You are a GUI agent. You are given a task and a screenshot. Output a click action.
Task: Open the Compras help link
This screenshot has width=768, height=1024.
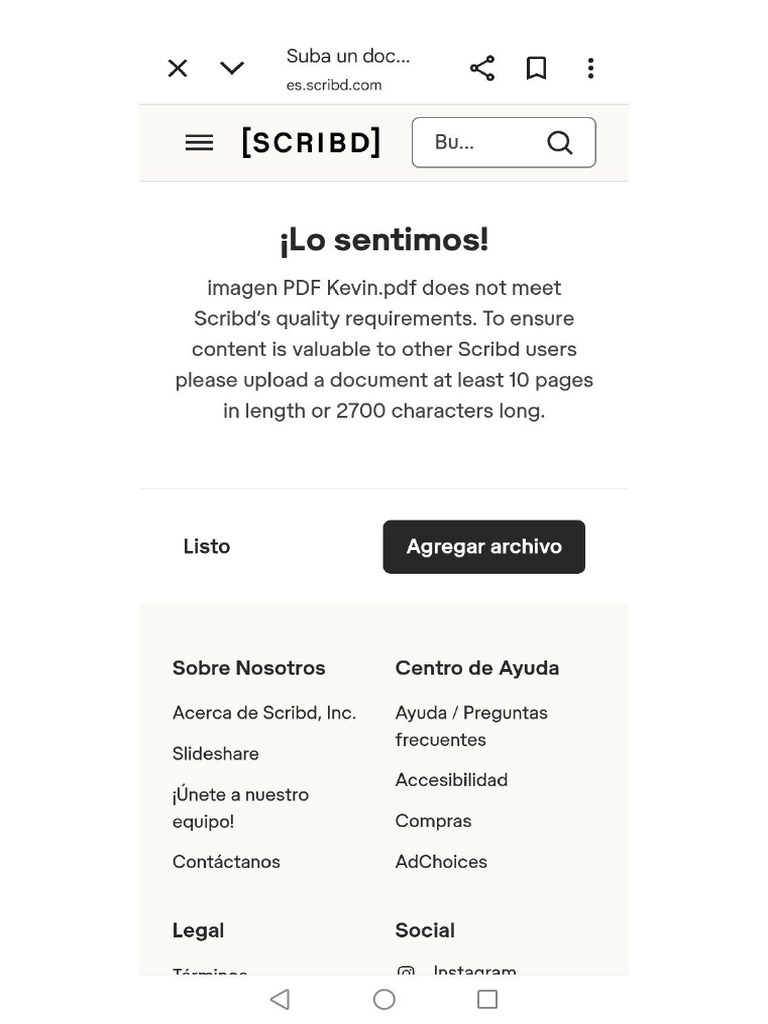(x=433, y=821)
